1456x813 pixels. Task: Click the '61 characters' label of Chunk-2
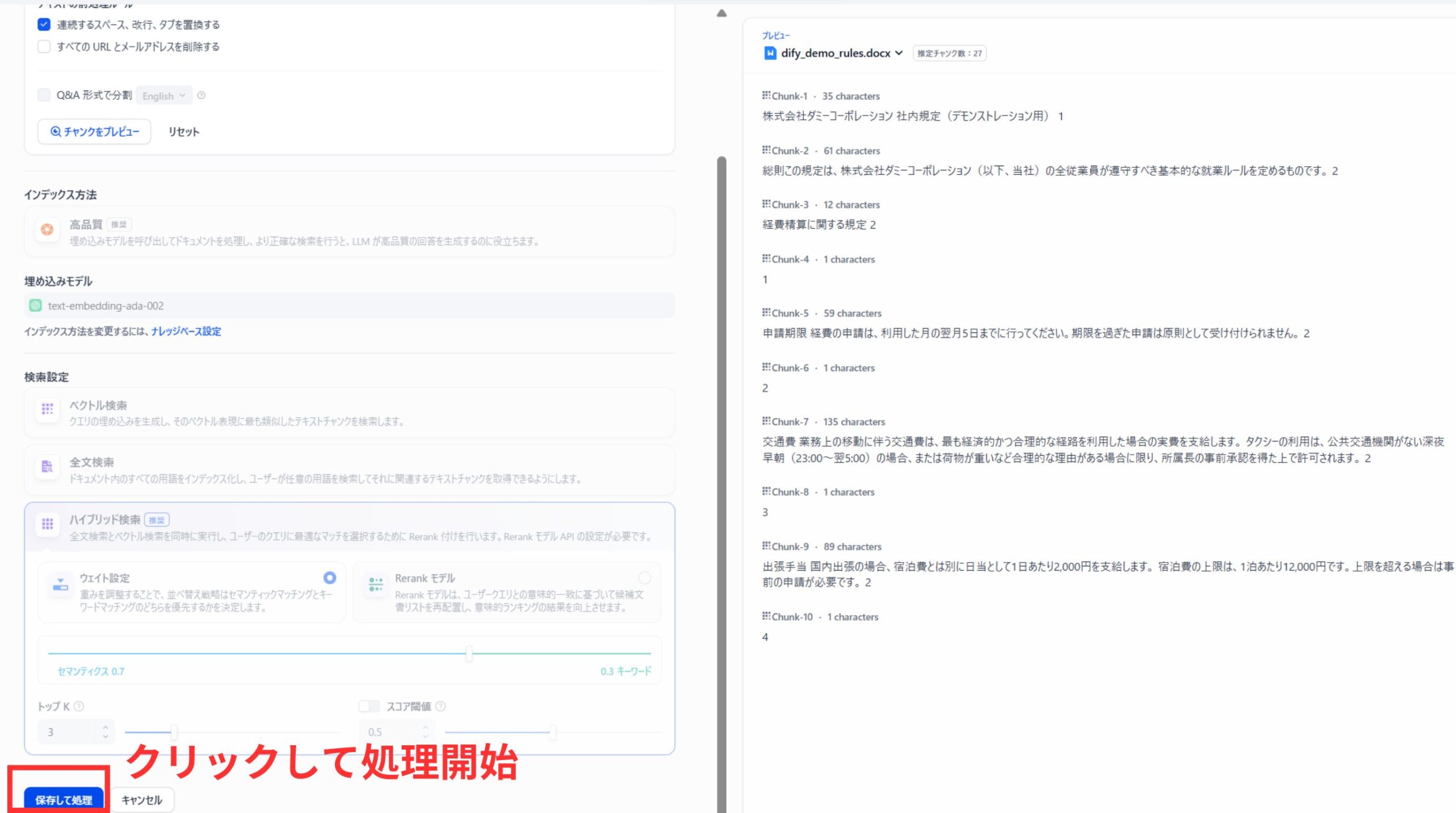pyautogui.click(x=851, y=151)
